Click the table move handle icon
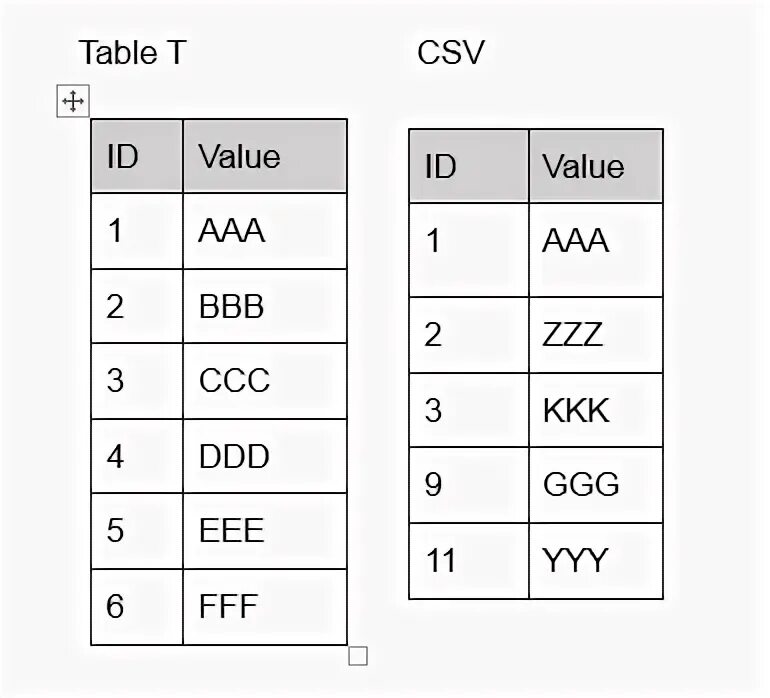 (x=73, y=101)
